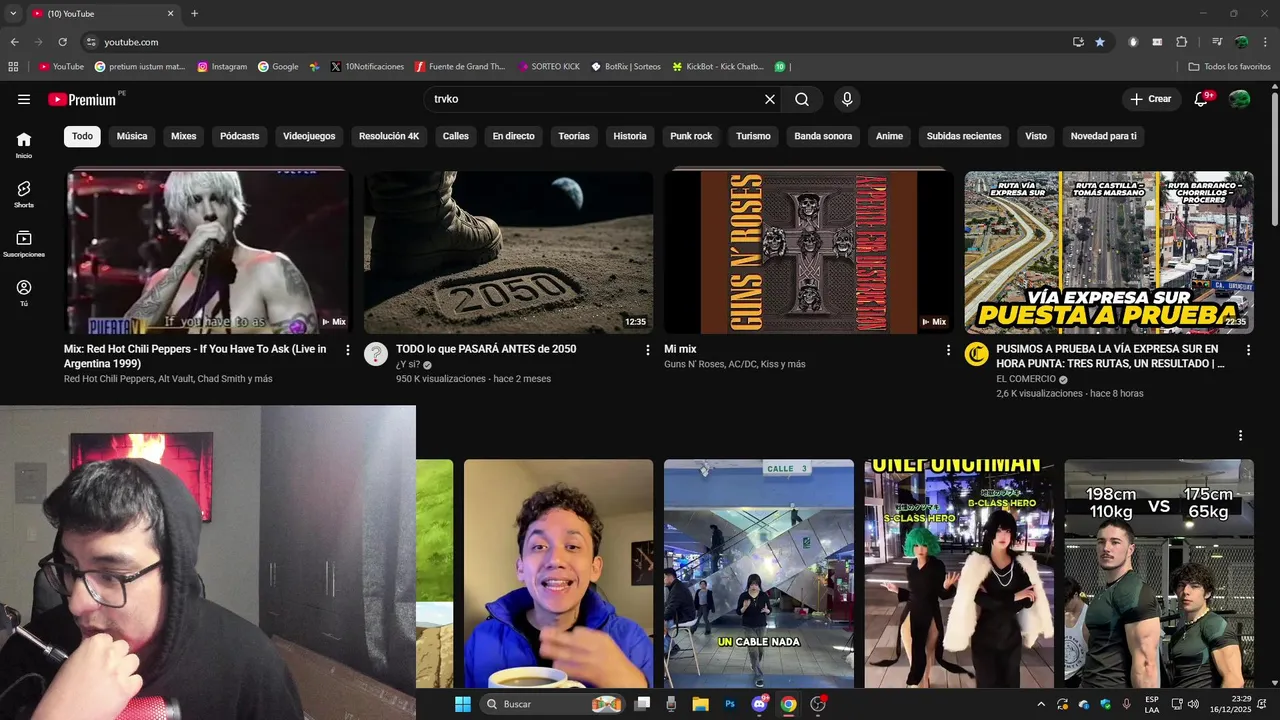This screenshot has width=1280, height=720.
Task: Start voice search with microphone
Action: (847, 99)
